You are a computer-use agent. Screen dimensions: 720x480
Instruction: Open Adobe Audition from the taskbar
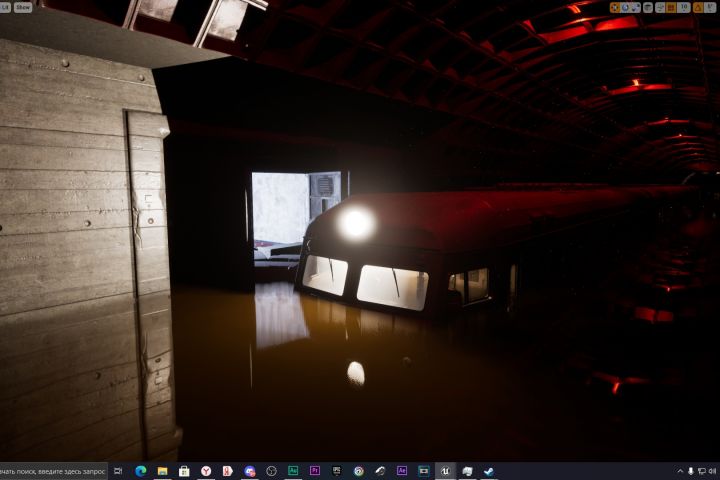(x=293, y=471)
